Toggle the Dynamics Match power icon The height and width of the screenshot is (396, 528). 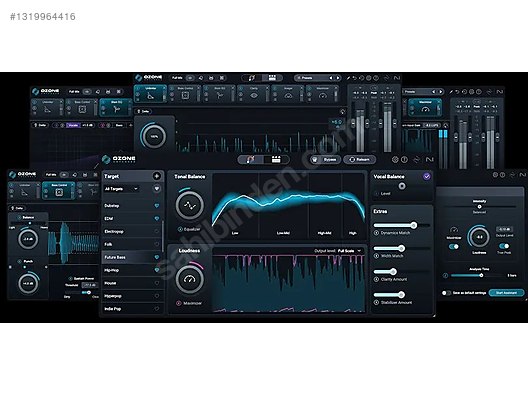pos(376,233)
